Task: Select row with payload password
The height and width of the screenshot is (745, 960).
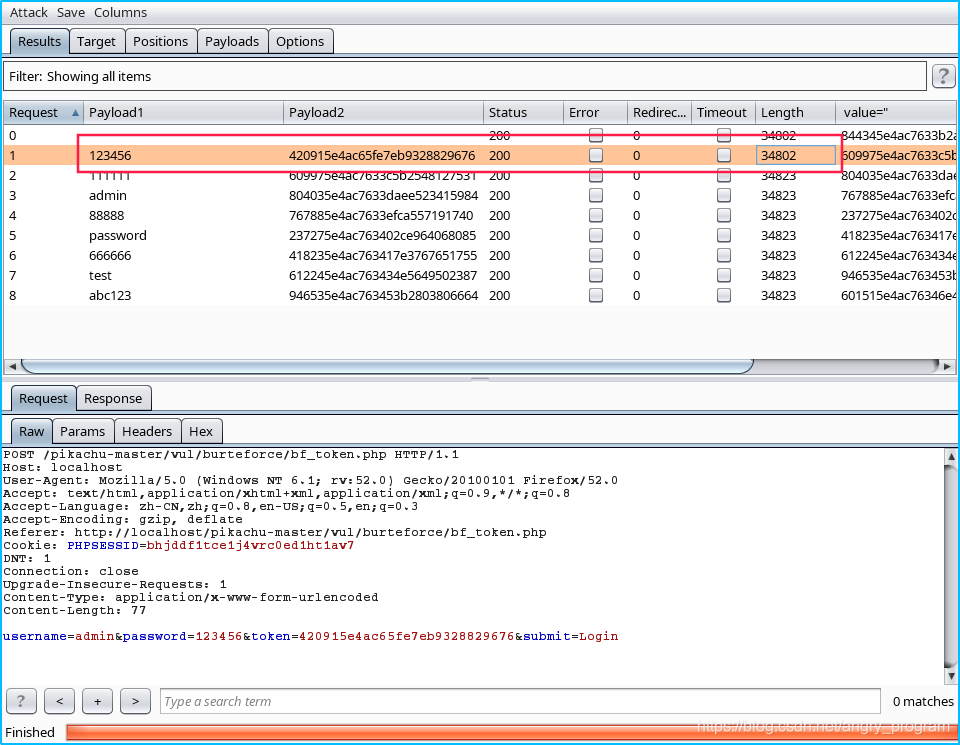Action: [479, 235]
